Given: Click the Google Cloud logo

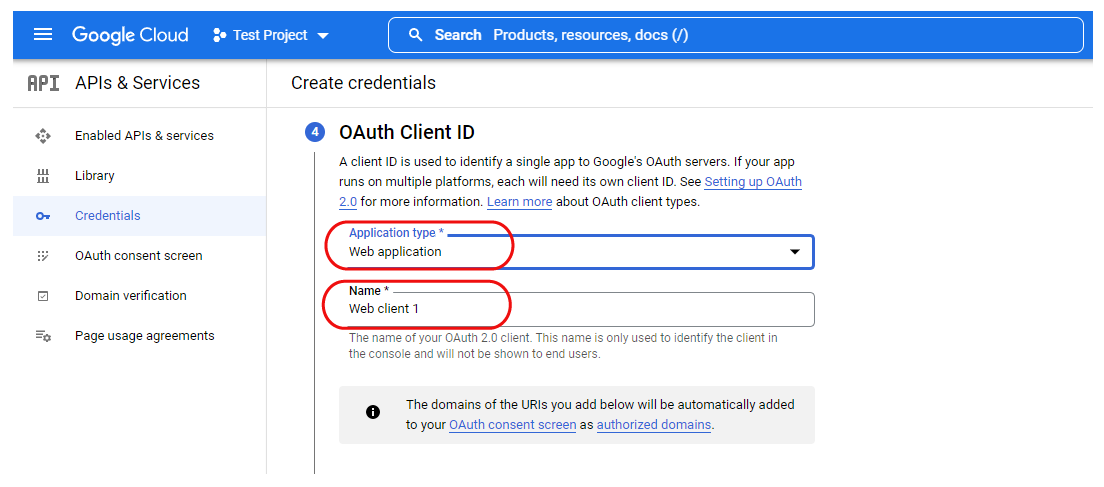Looking at the screenshot, I should pyautogui.click(x=130, y=35).
